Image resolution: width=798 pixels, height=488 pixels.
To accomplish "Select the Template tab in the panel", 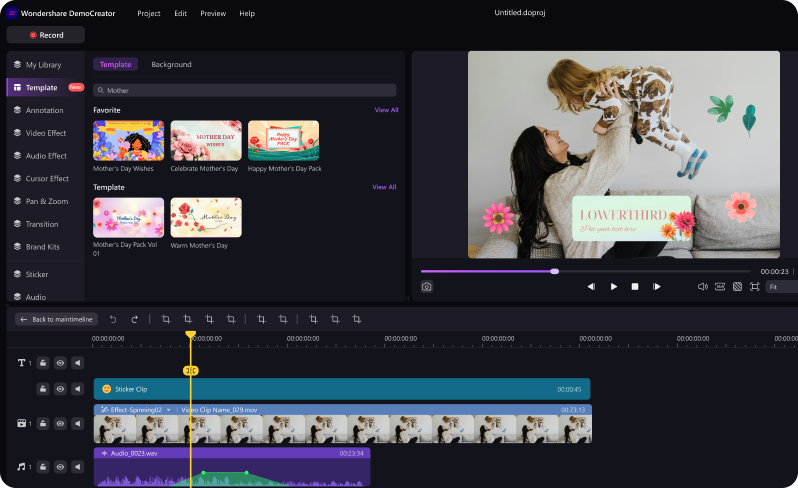I will 116,64.
